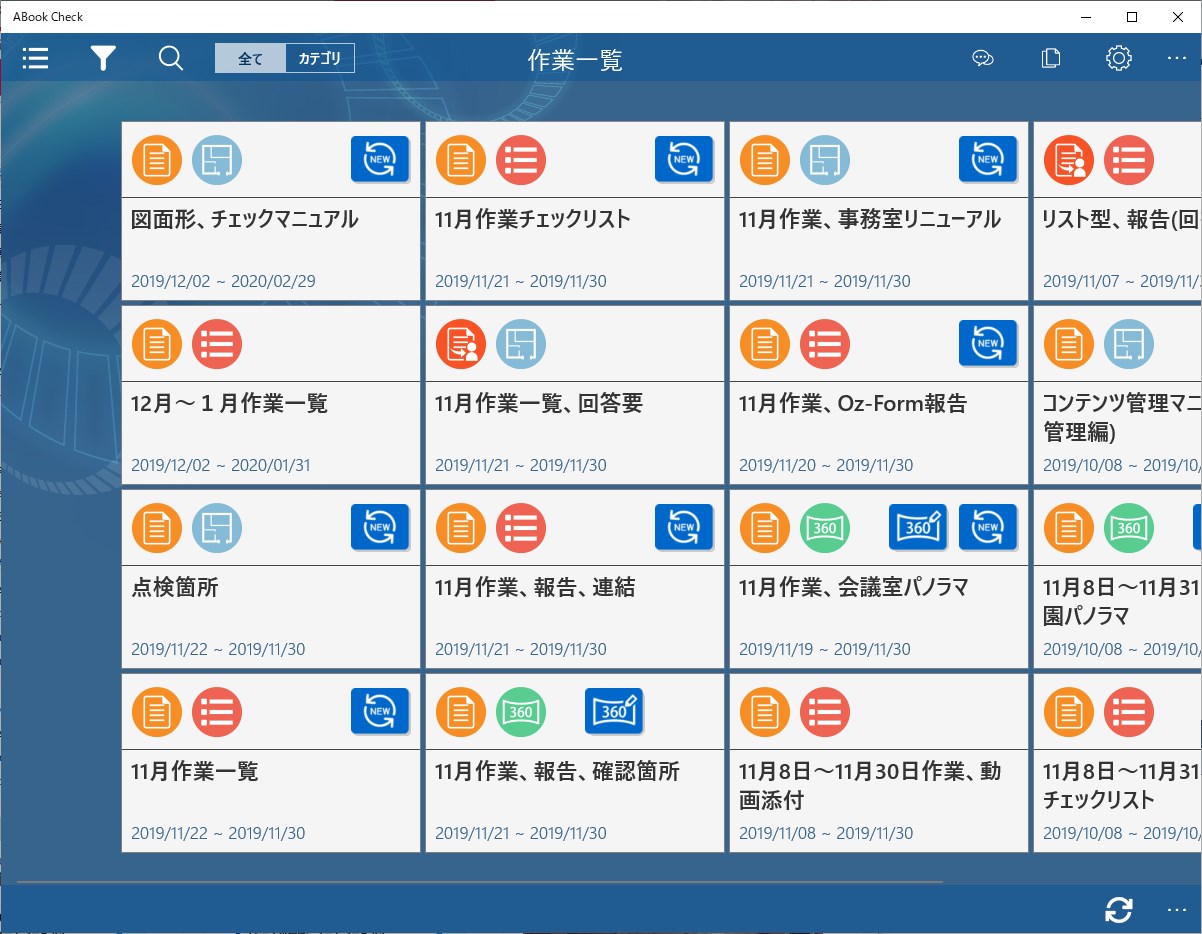Open the settings gear icon
The width and height of the screenshot is (1202, 934).
pyautogui.click(x=1119, y=59)
